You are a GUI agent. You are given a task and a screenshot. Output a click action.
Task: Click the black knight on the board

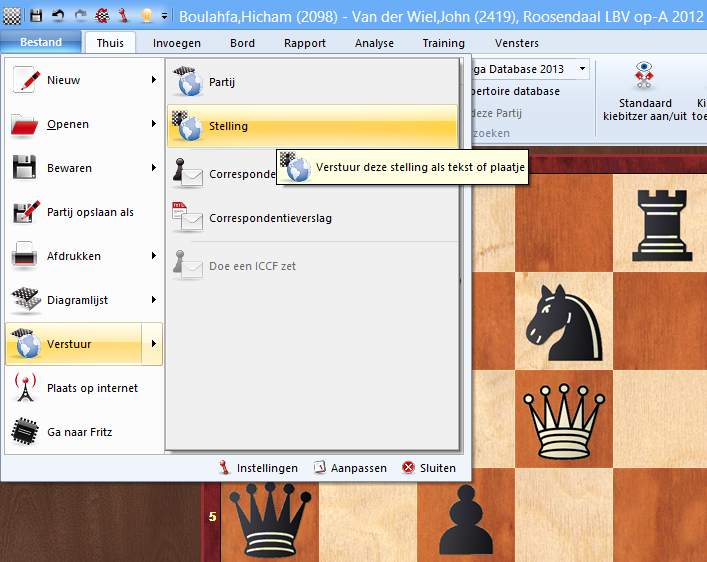pos(564,323)
